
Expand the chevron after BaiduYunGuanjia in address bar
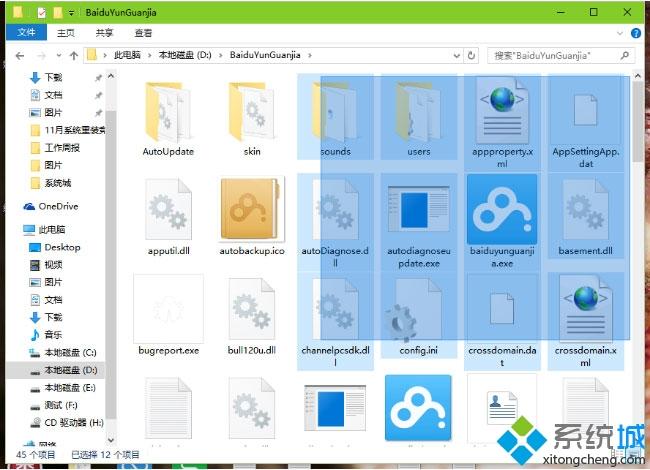[310, 55]
